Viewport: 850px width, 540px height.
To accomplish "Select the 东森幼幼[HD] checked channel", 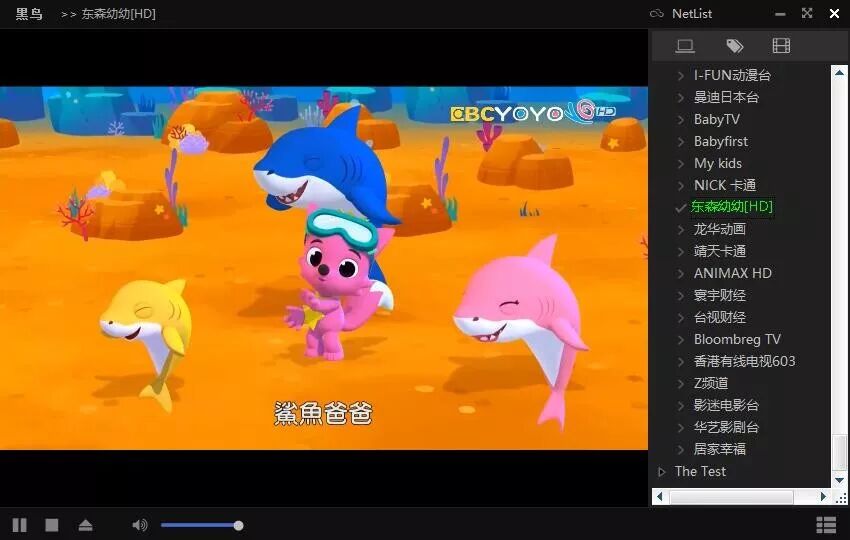I will click(x=732, y=207).
